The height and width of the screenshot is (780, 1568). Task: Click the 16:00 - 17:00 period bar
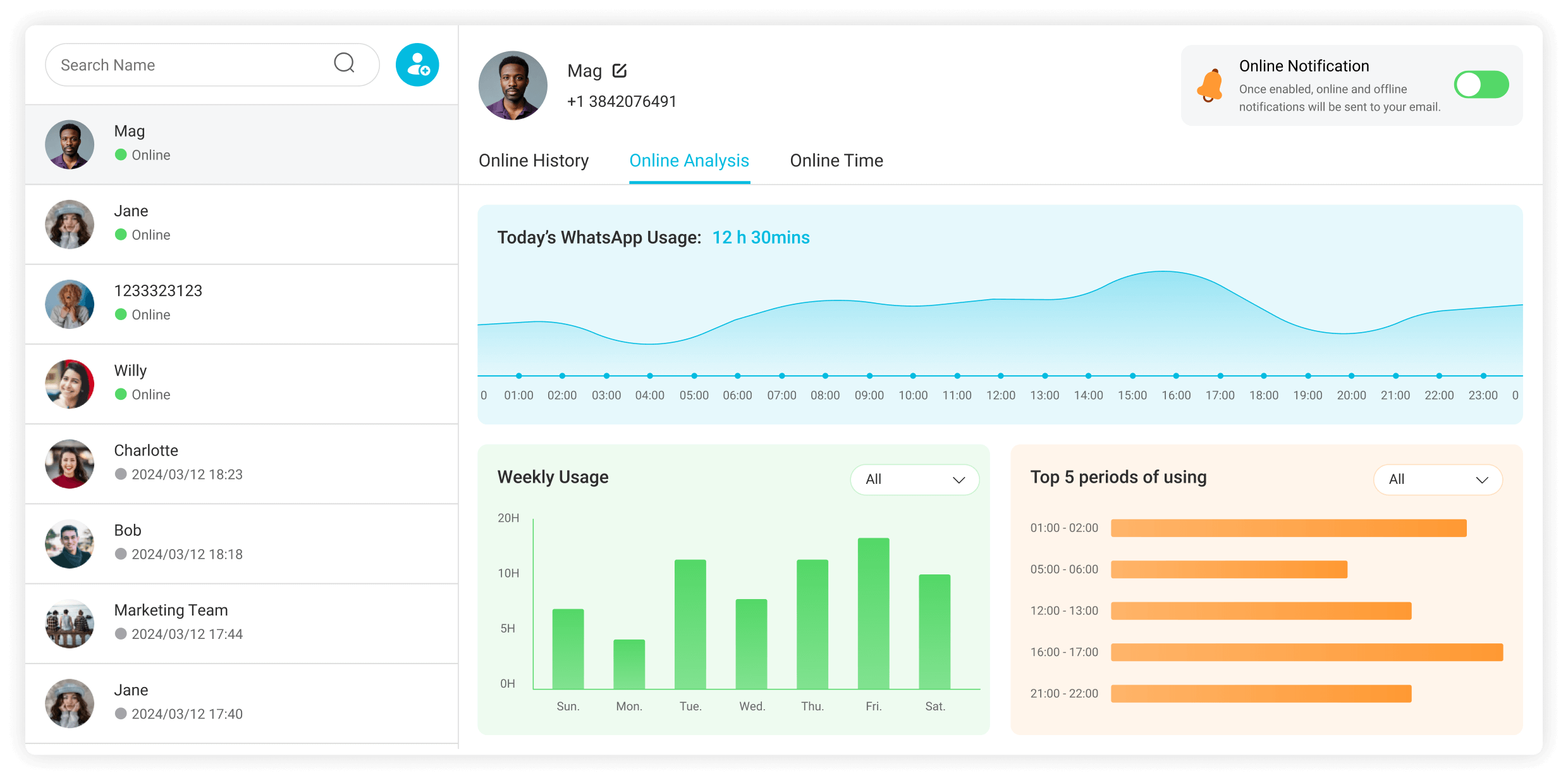(x=1307, y=652)
